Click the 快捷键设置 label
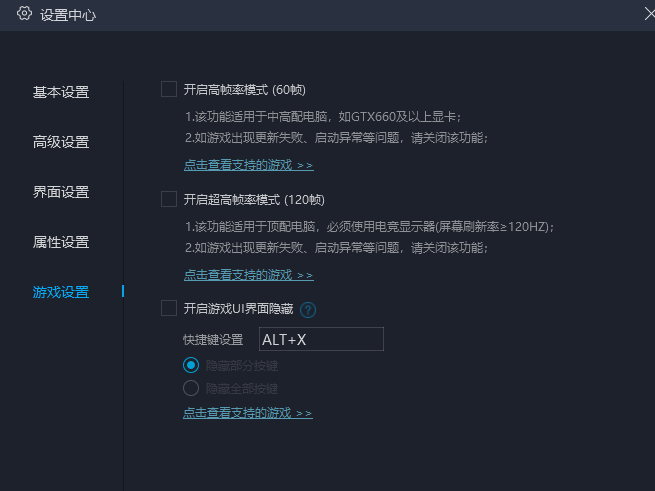Screen dimensions: 655x491 click(x=213, y=340)
